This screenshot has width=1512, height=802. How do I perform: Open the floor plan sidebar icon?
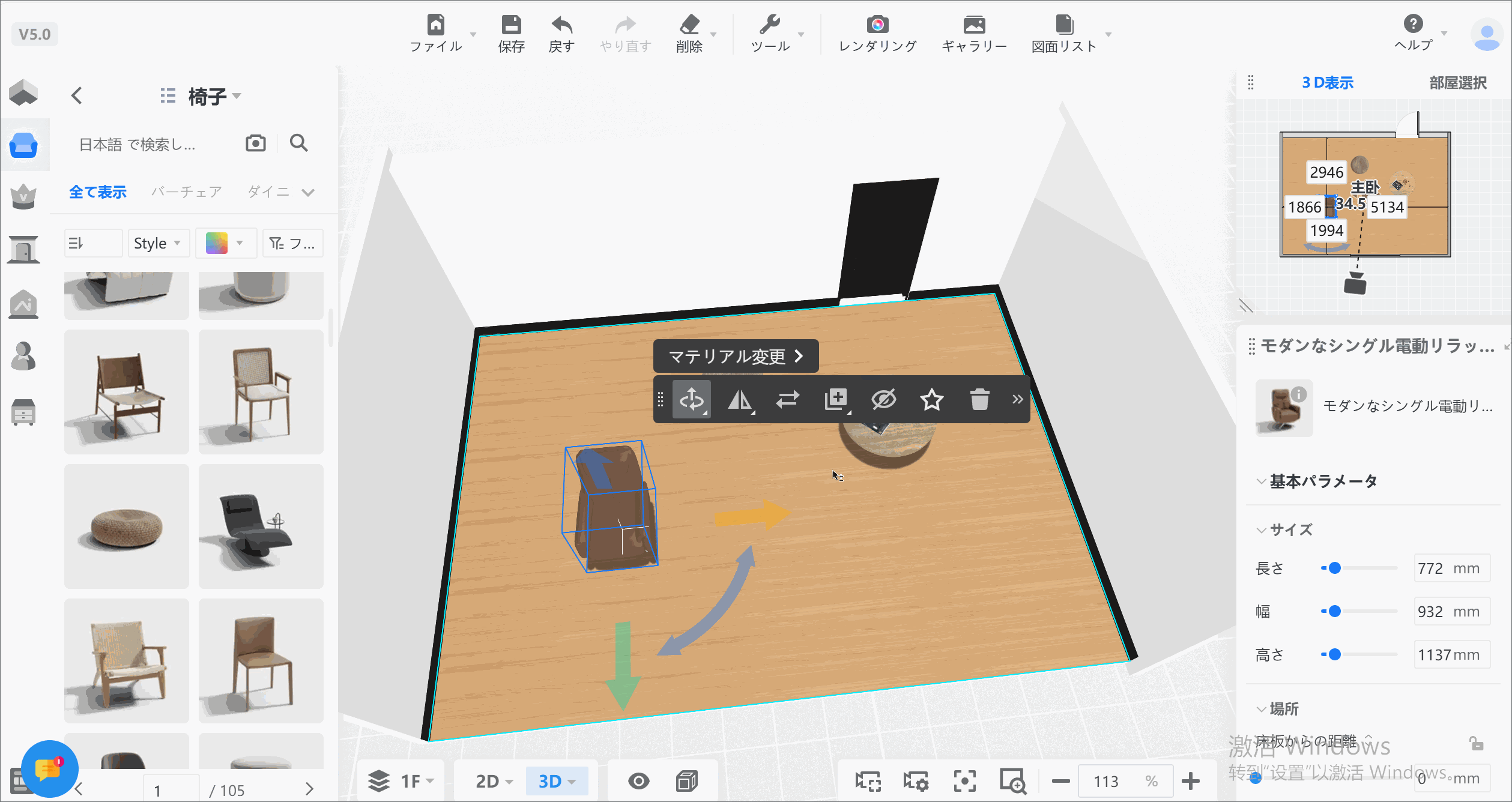[23, 92]
